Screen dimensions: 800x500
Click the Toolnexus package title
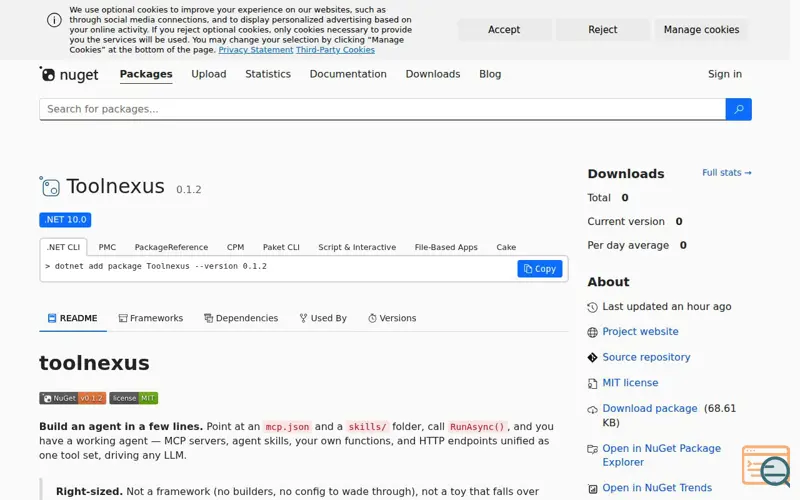(x=115, y=186)
